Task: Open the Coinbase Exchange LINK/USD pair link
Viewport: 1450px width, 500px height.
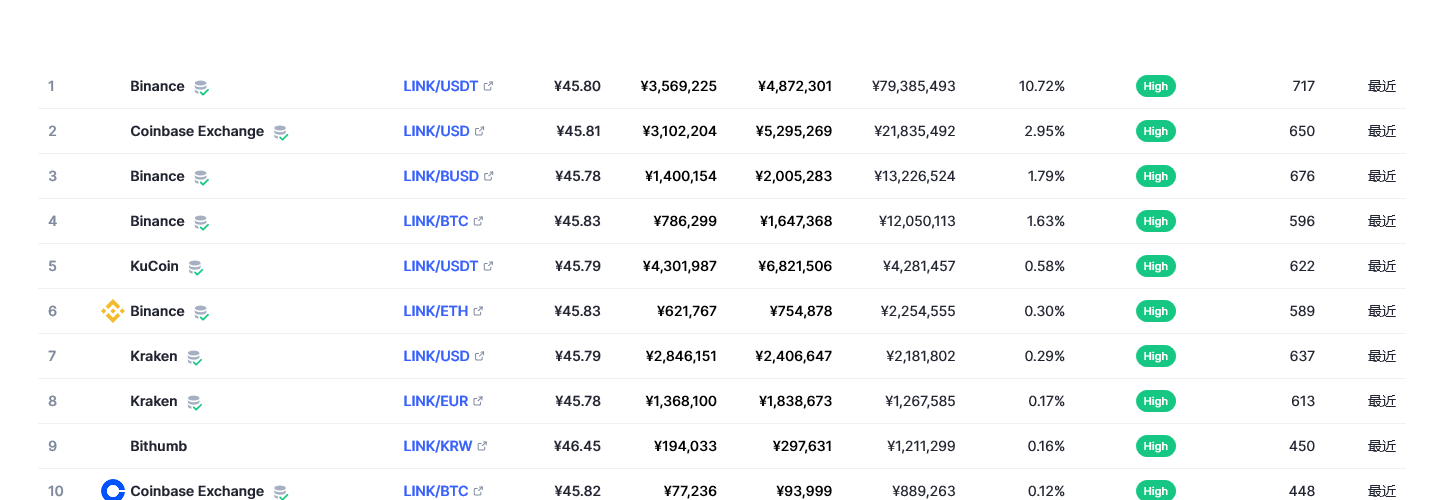Action: [437, 131]
